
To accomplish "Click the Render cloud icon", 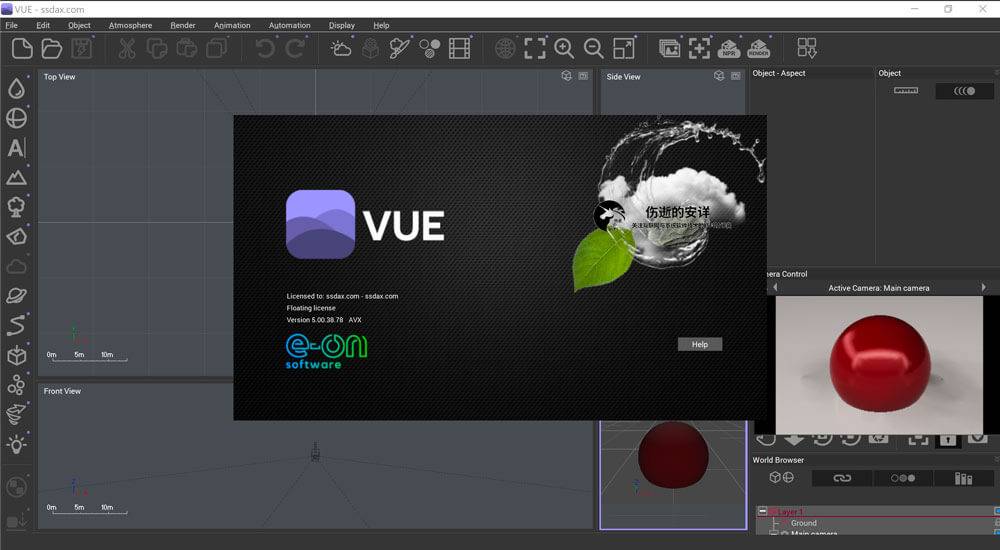I will [759, 48].
